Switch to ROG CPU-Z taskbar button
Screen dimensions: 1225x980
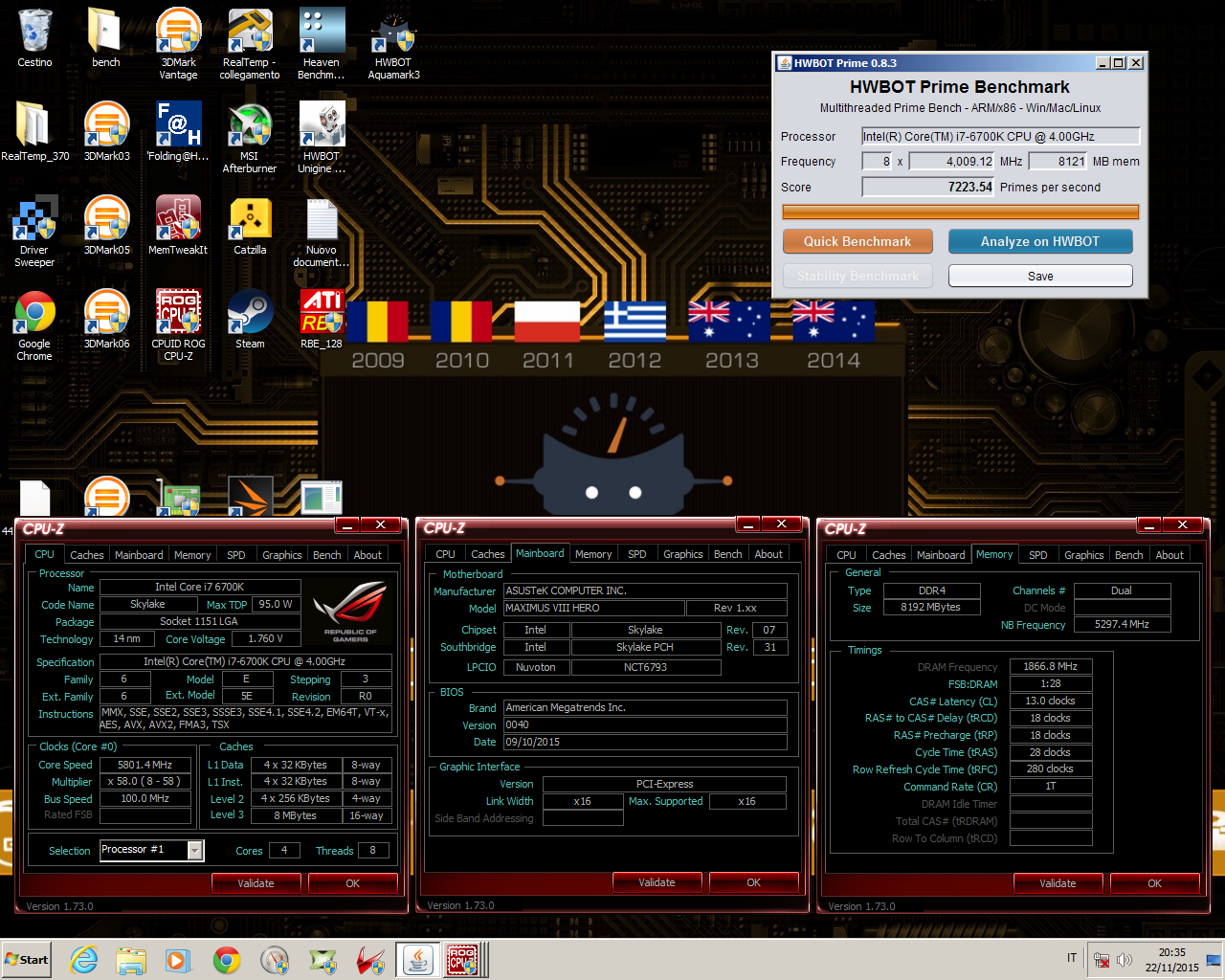click(464, 960)
